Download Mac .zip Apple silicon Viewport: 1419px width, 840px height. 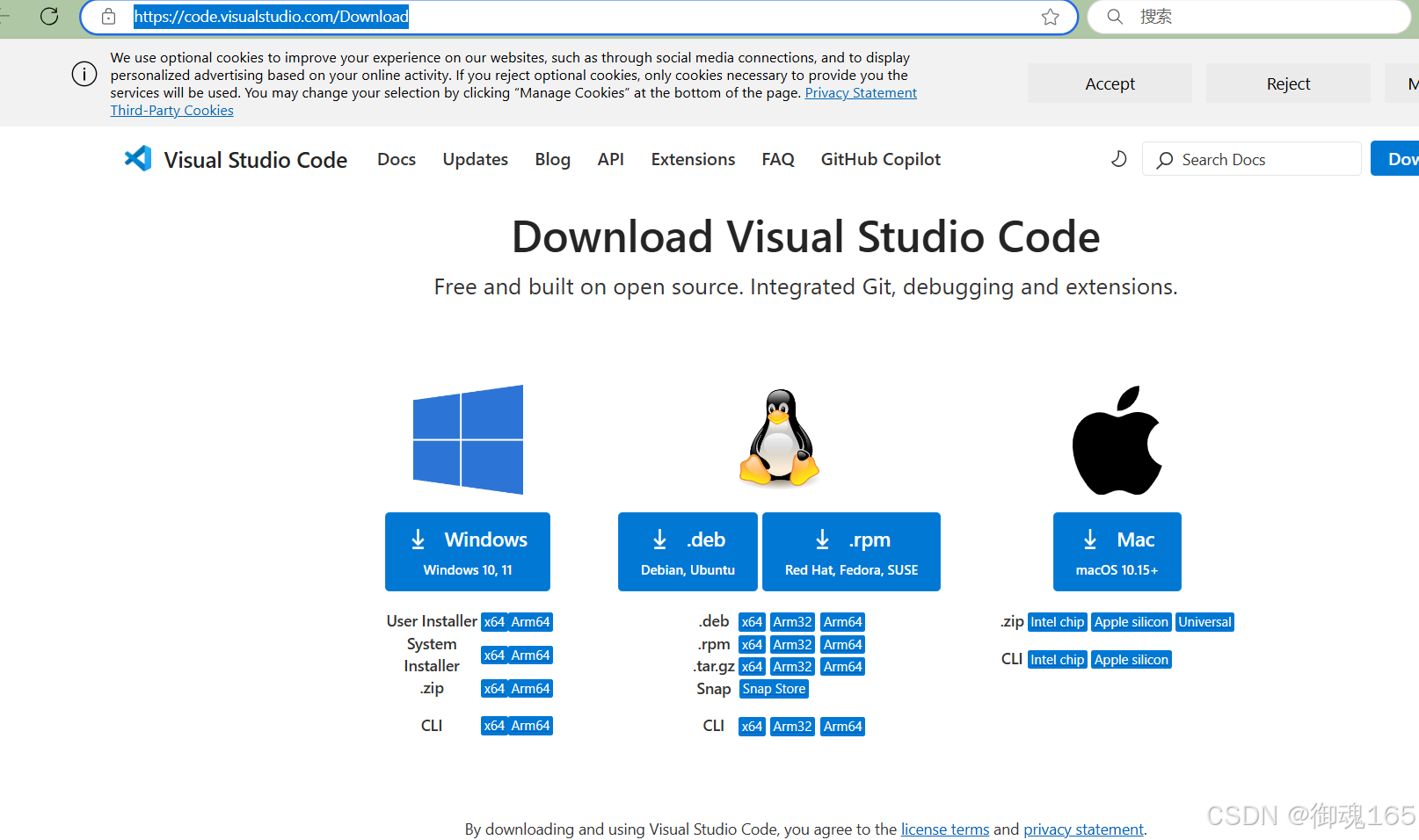click(x=1132, y=622)
